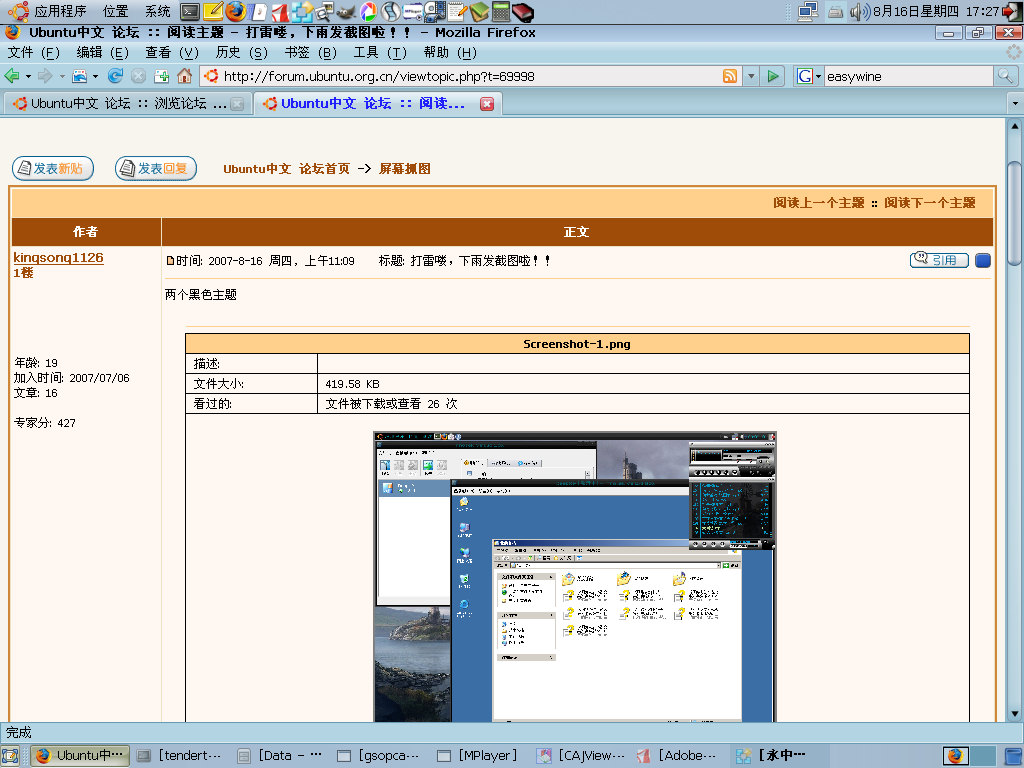Click the 发表回复 button
The image size is (1024, 768).
pos(156,168)
